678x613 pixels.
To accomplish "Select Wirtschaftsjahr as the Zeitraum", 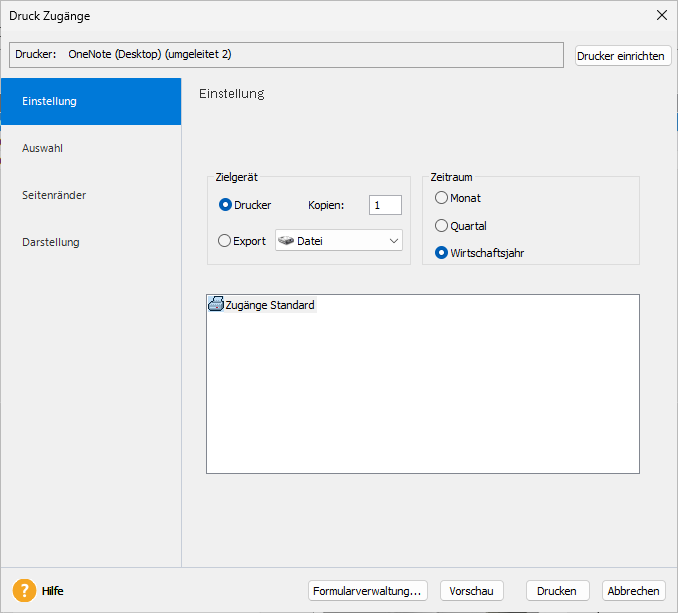I will point(441,253).
